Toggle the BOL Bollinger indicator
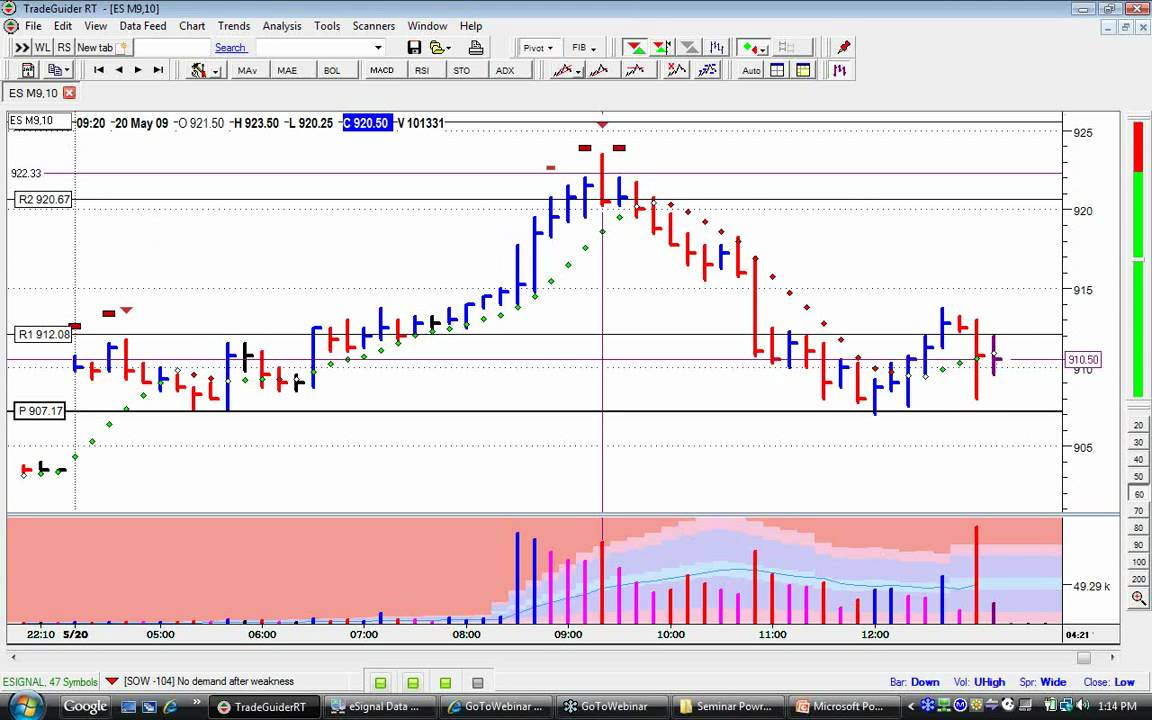The width and height of the screenshot is (1152, 720). click(x=332, y=71)
